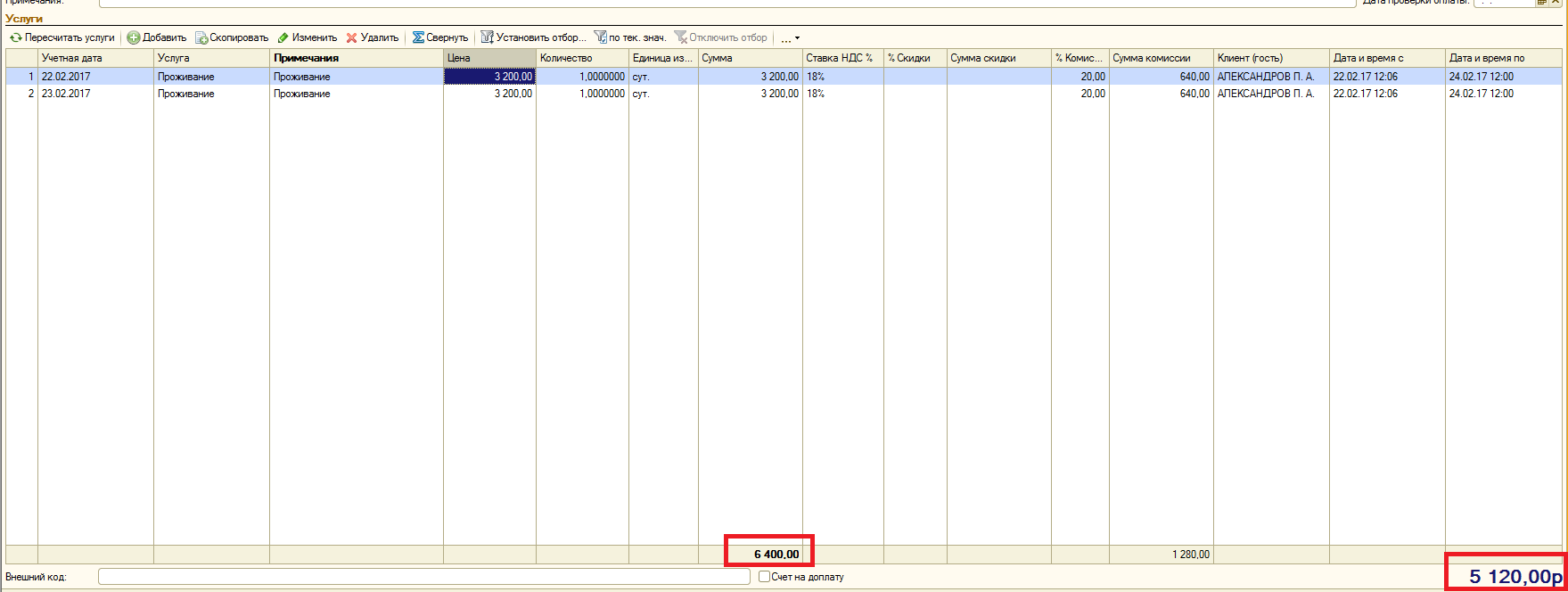Click the Внешний код input field
Viewport: 1568px width, 592px height.
click(x=424, y=577)
